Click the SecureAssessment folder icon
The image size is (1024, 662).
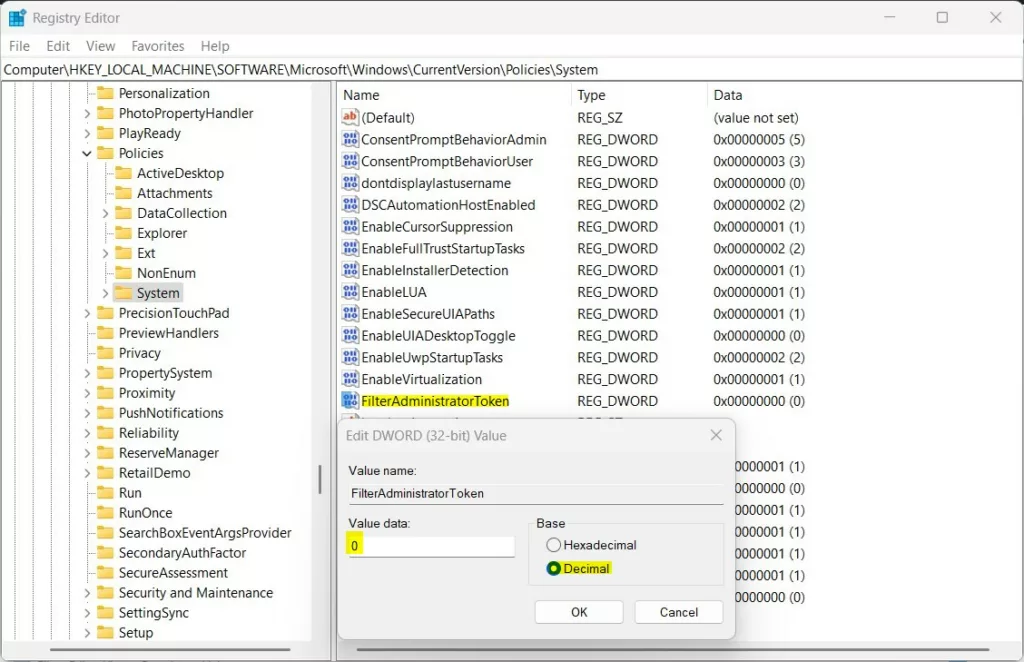click(105, 573)
